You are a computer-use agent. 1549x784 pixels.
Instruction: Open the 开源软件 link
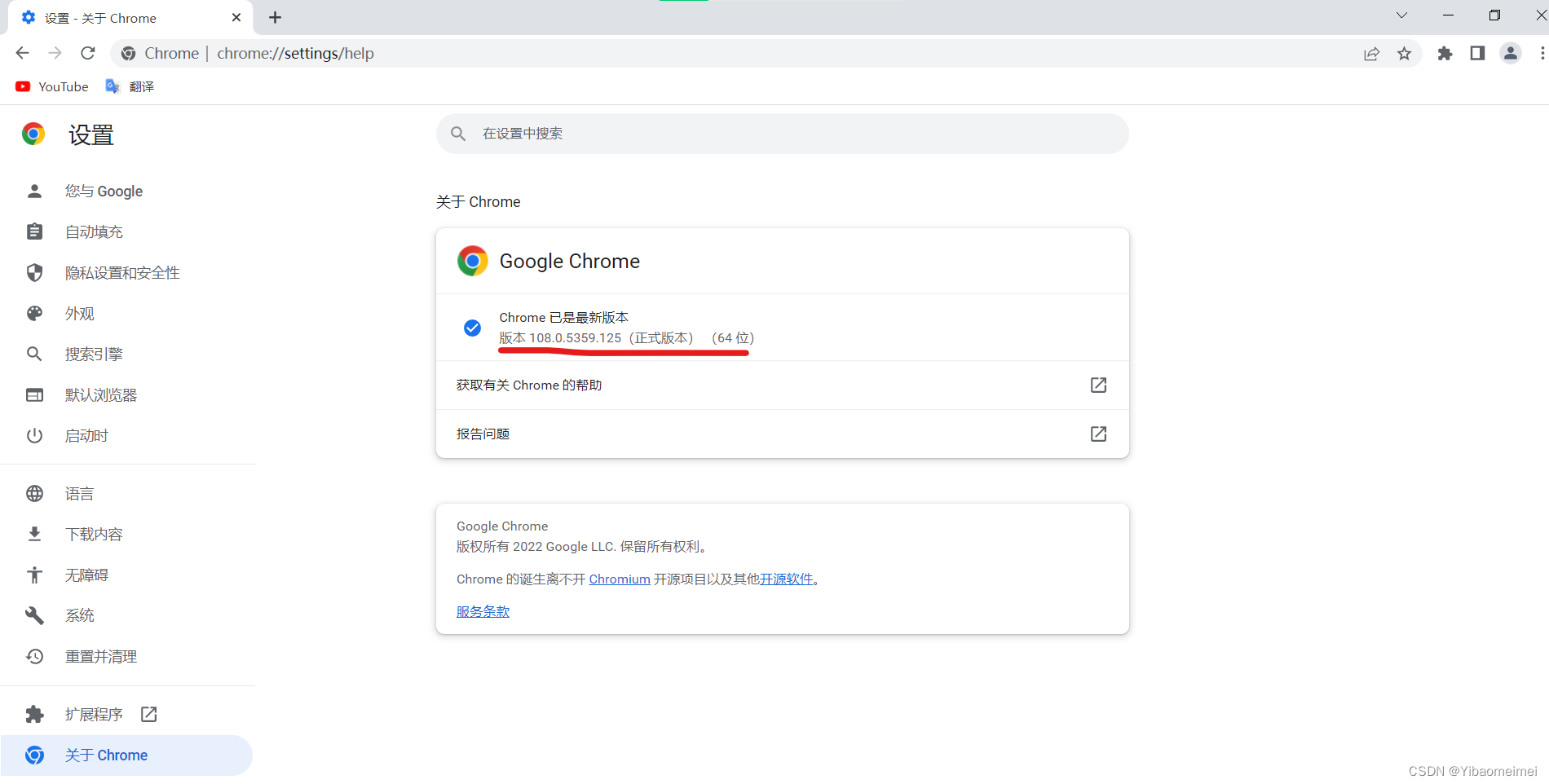pos(787,579)
